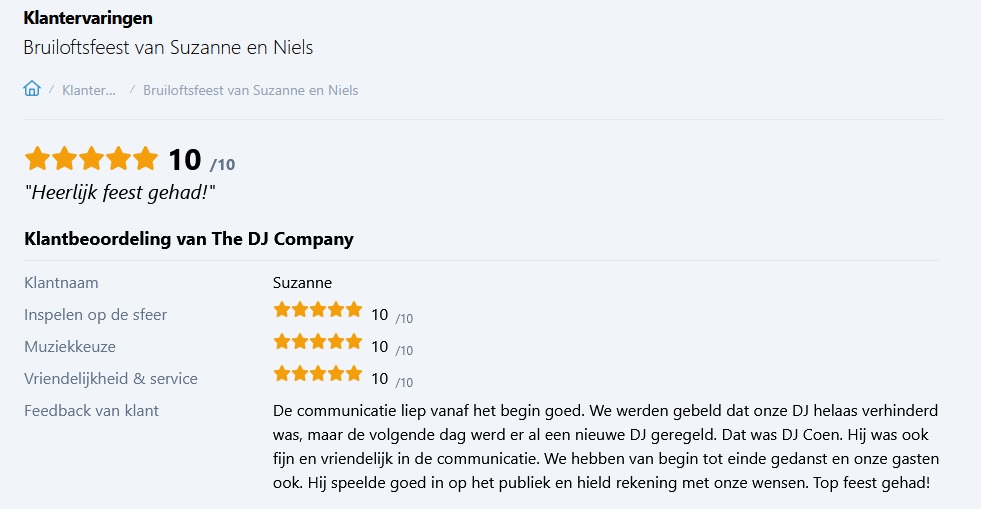Click heading "Klantbeoordeling van The DJ Company"
Screen dimensions: 981x509
click(188, 239)
